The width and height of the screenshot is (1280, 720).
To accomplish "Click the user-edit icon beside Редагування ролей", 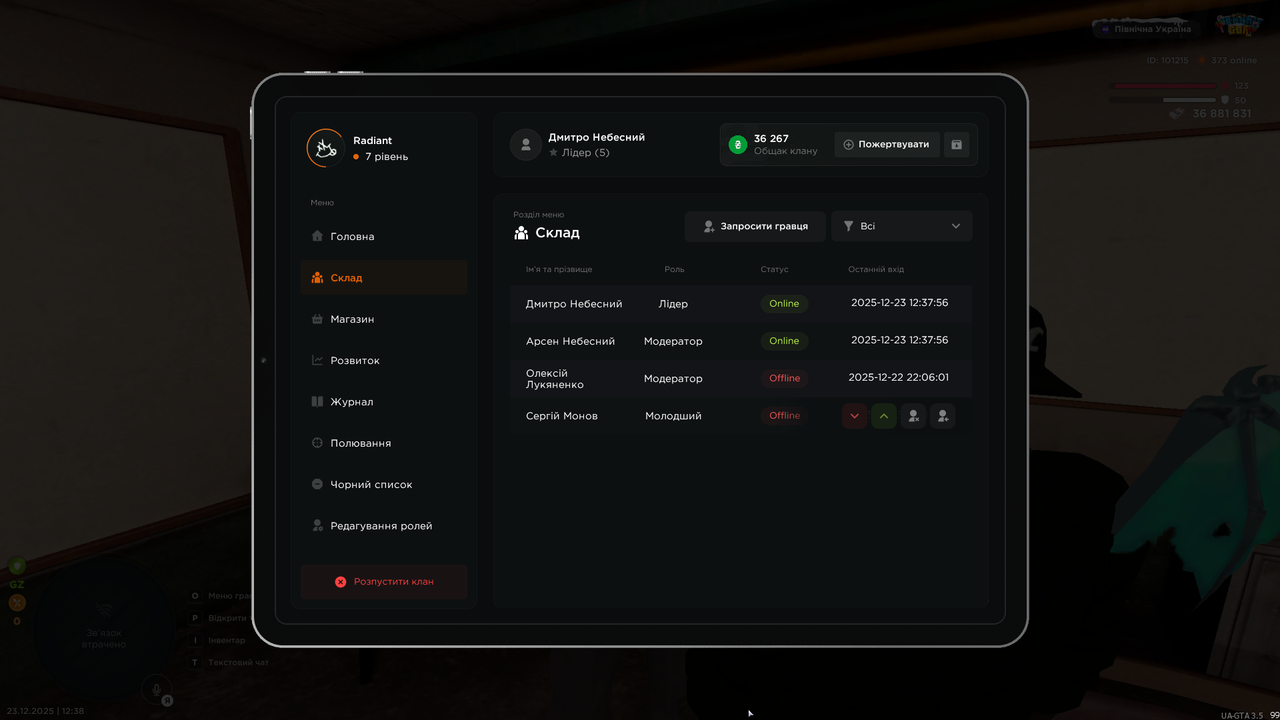I will pos(318,526).
